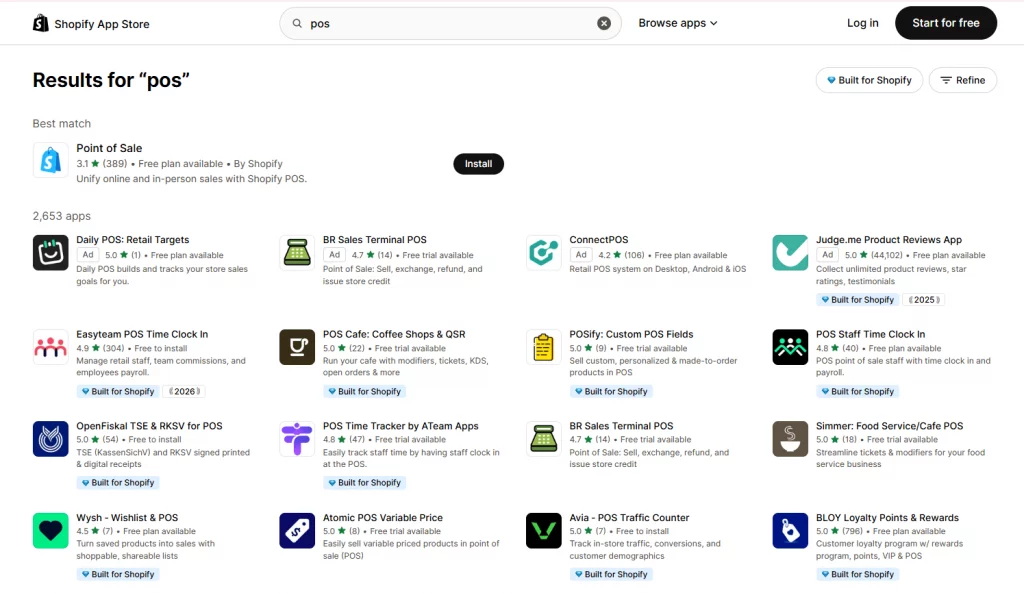Click the 2026 award badge on Easyteam
This screenshot has width=1024, height=593.
tap(185, 391)
